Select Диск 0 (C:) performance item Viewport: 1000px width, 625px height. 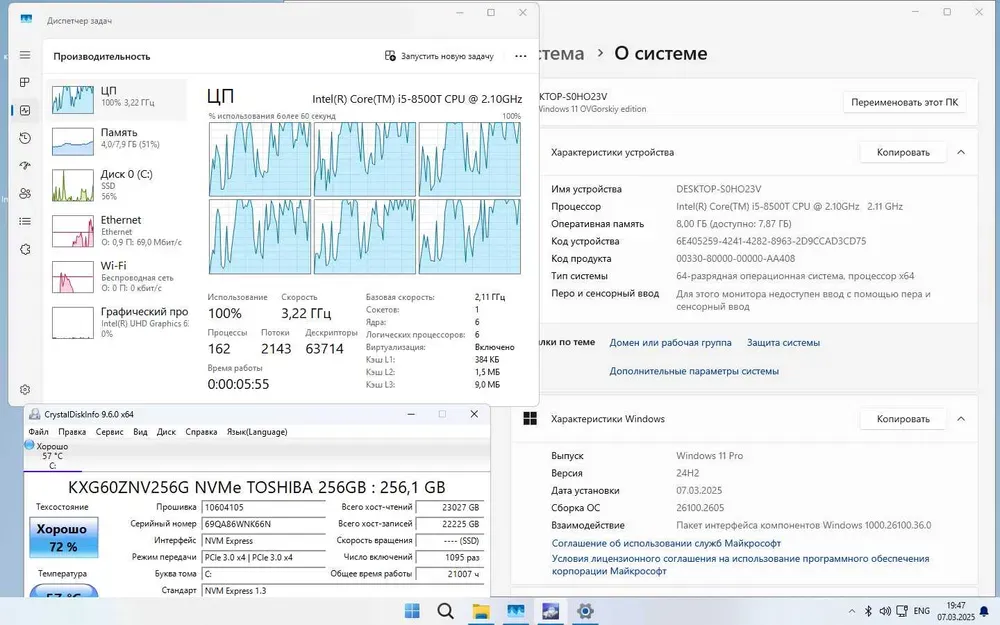[x=118, y=185]
